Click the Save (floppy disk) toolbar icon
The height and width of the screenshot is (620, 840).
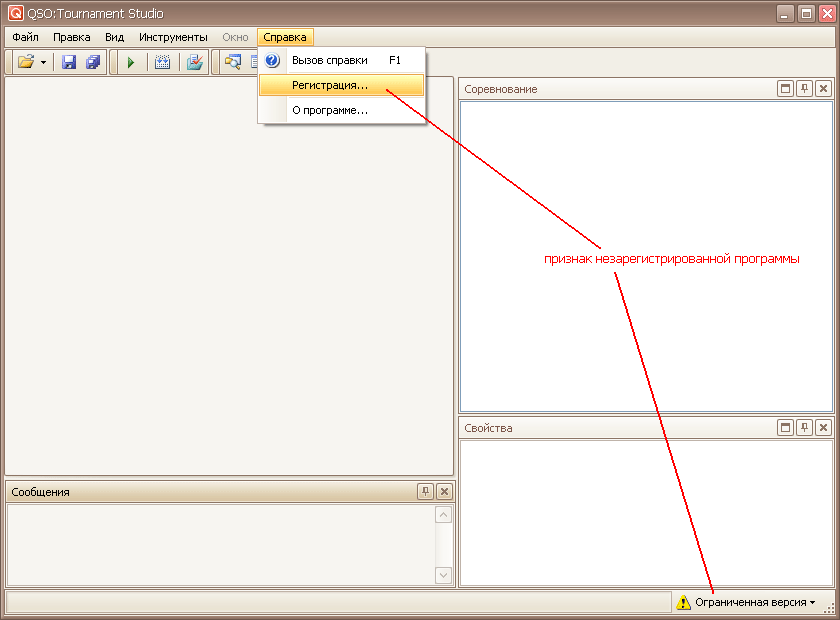69,62
